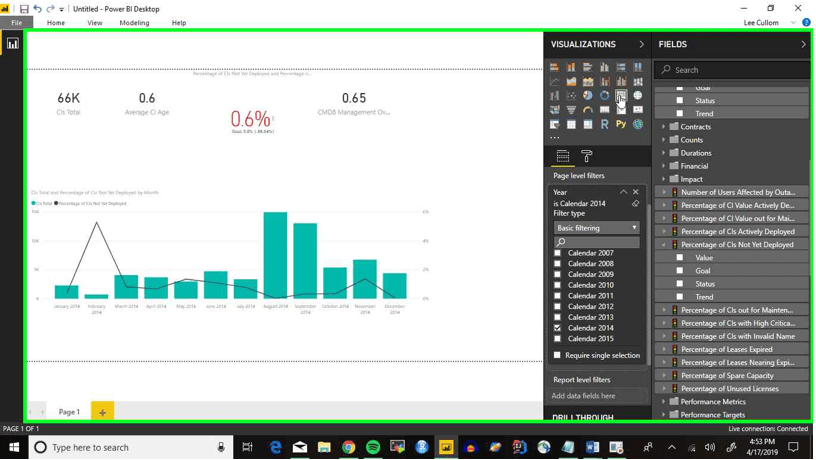The height and width of the screenshot is (460, 816).
Task: Uncheck the Calendar 2014 filter box
Action: coord(557,328)
